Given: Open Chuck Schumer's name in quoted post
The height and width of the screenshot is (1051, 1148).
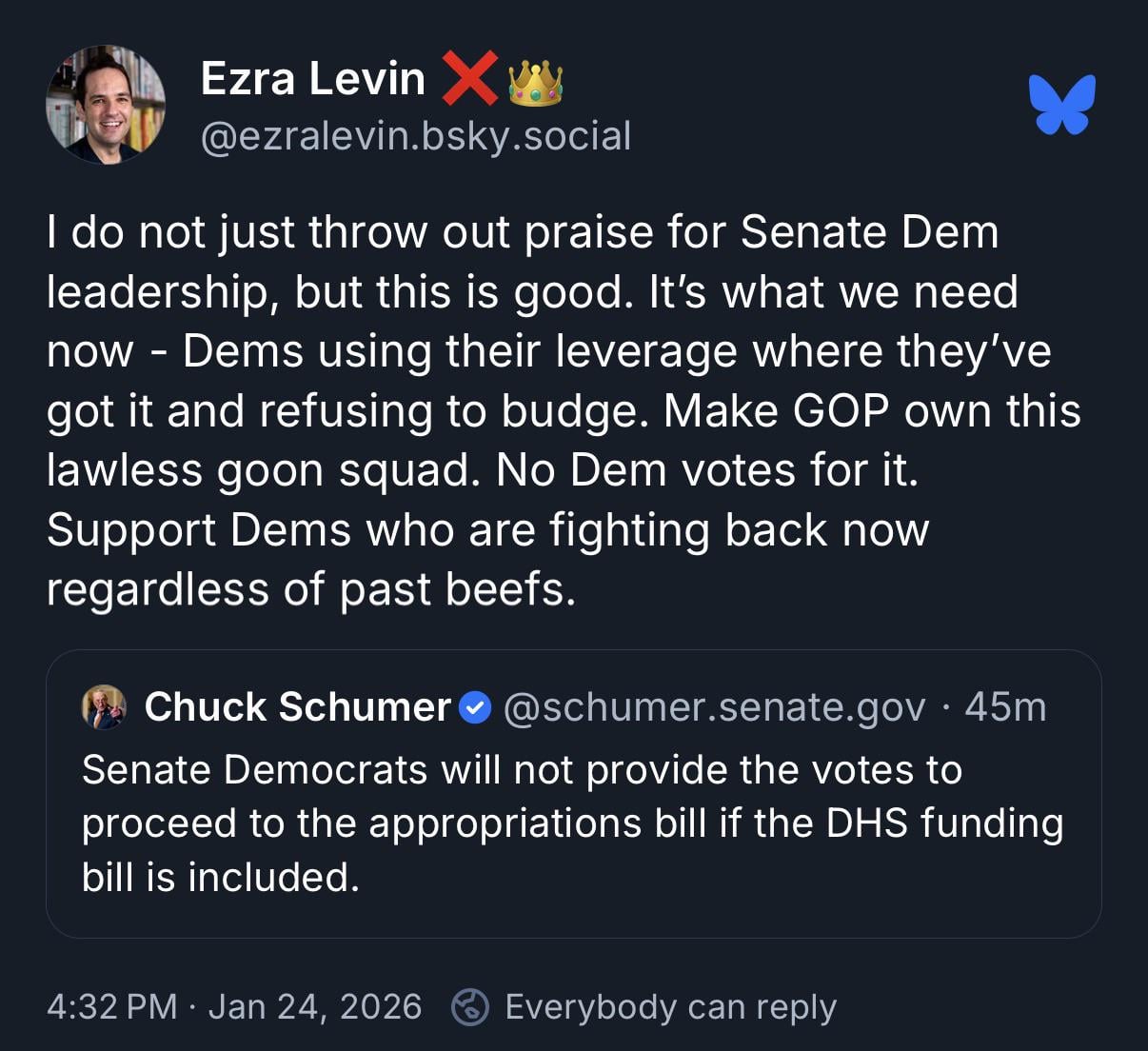Looking at the screenshot, I should [x=297, y=707].
